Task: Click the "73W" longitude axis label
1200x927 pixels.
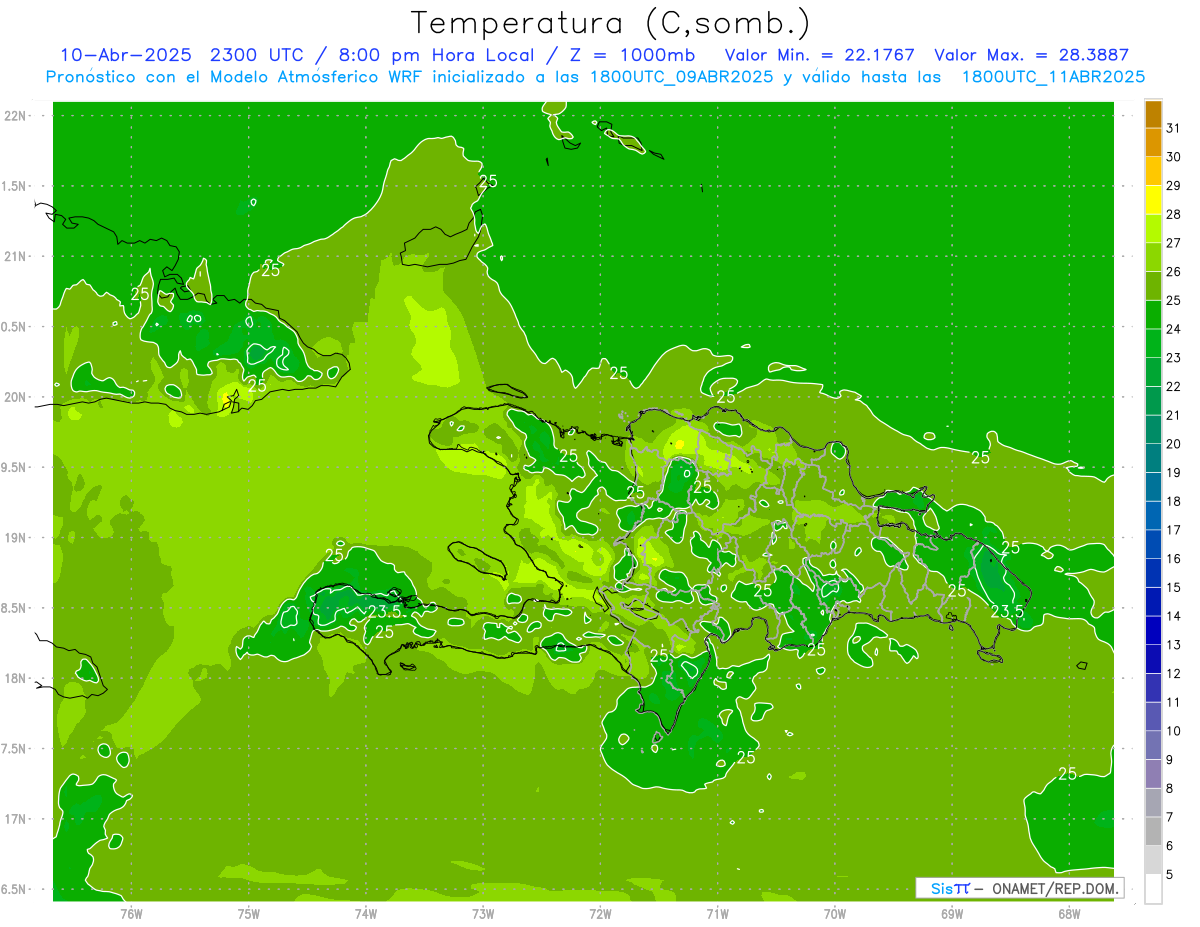Action: coord(483,914)
